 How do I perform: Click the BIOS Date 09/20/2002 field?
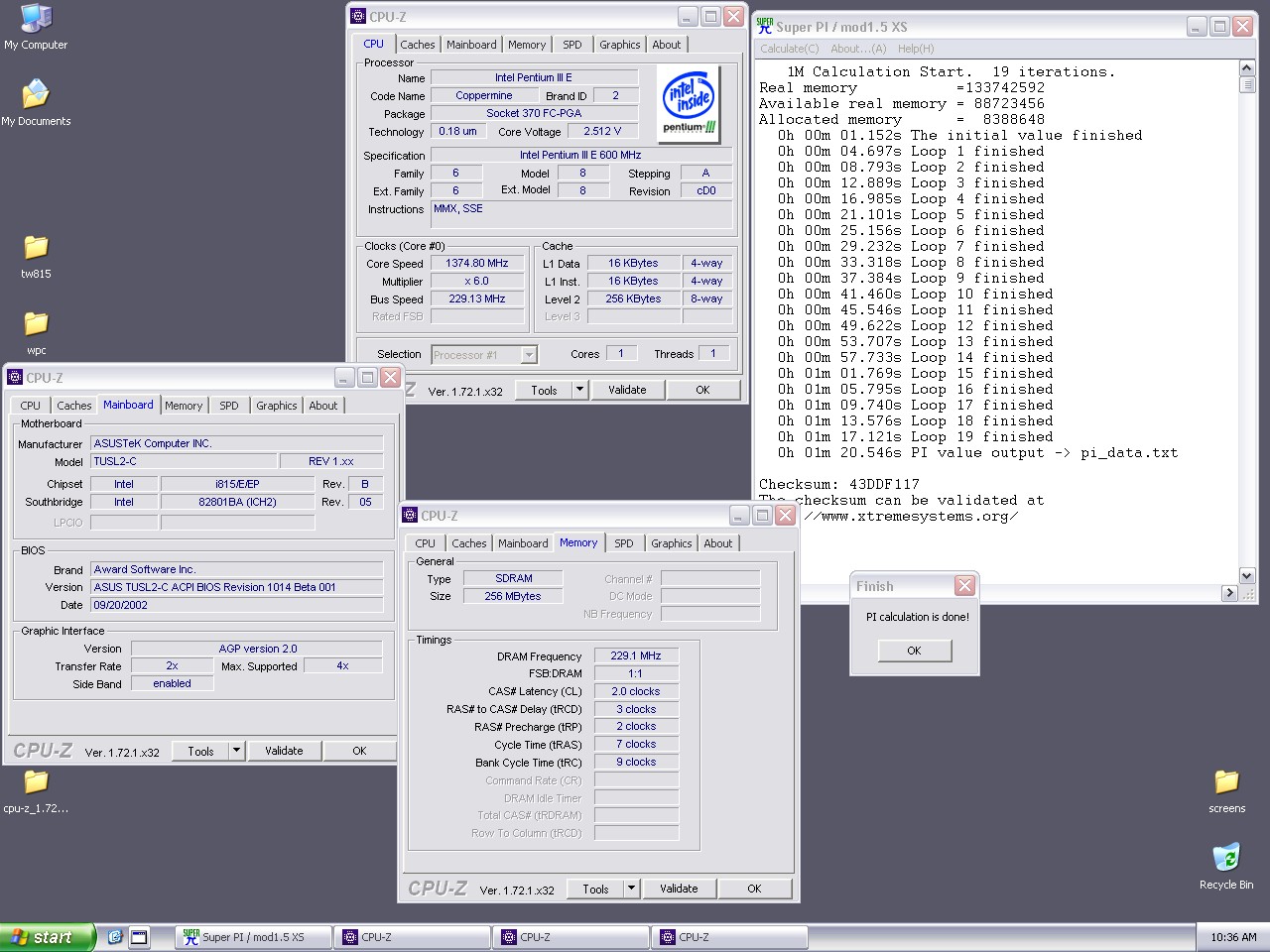237,605
